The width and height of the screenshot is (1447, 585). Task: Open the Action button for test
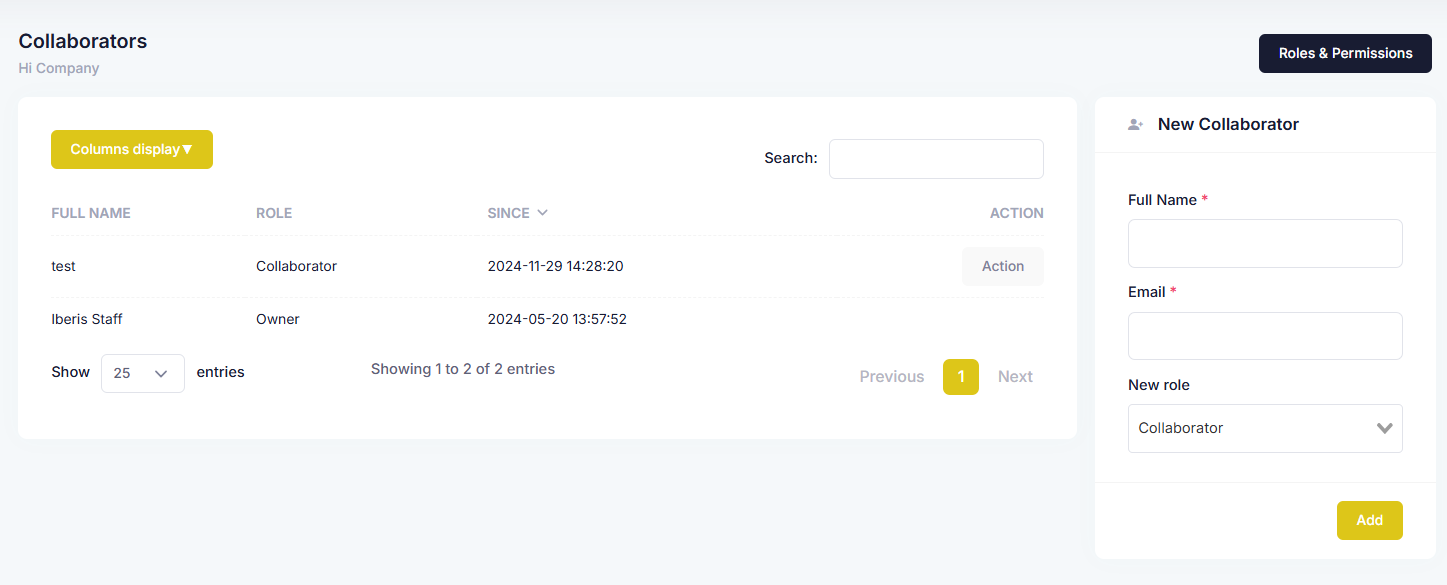(x=1003, y=266)
